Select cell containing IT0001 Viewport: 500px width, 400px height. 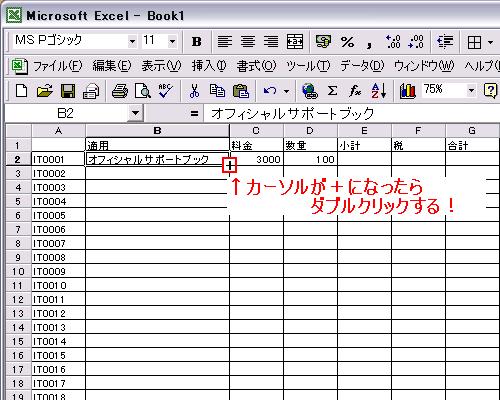pyautogui.click(x=58, y=159)
